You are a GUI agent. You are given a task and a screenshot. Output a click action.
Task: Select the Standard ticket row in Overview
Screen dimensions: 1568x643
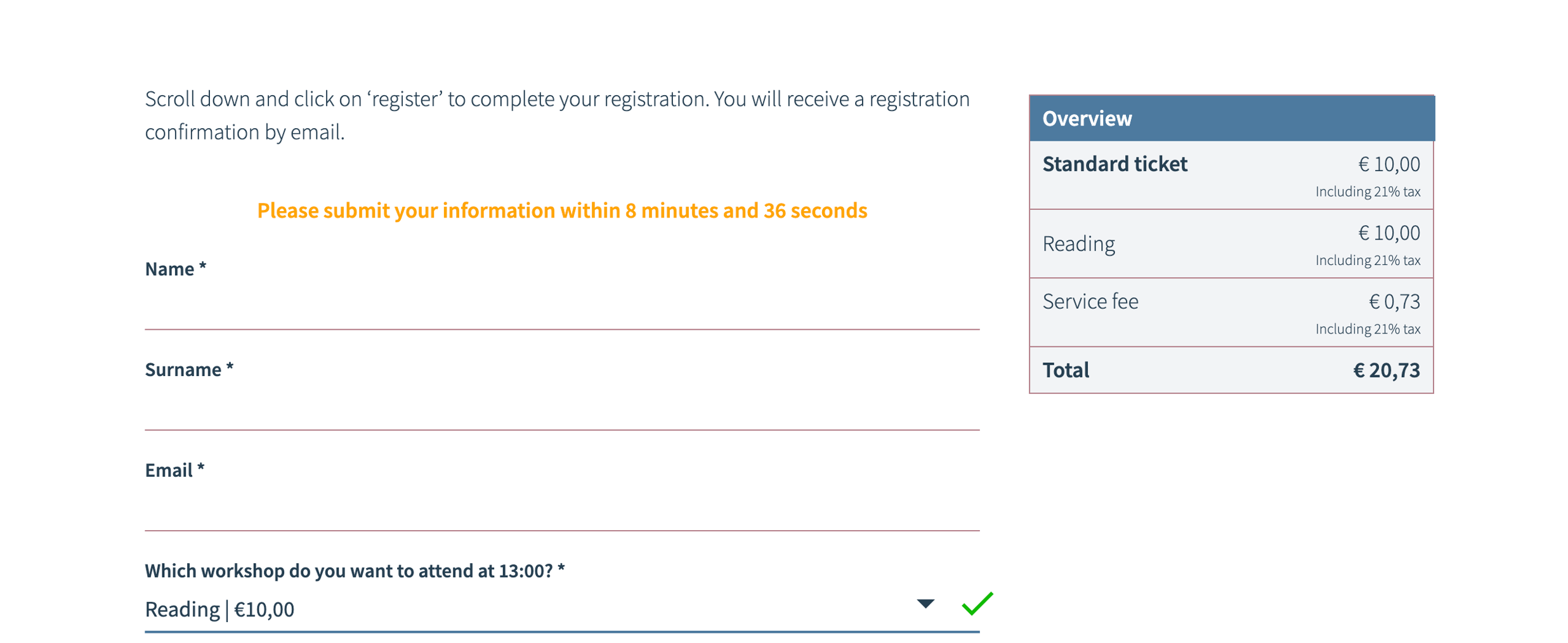tap(1114, 164)
